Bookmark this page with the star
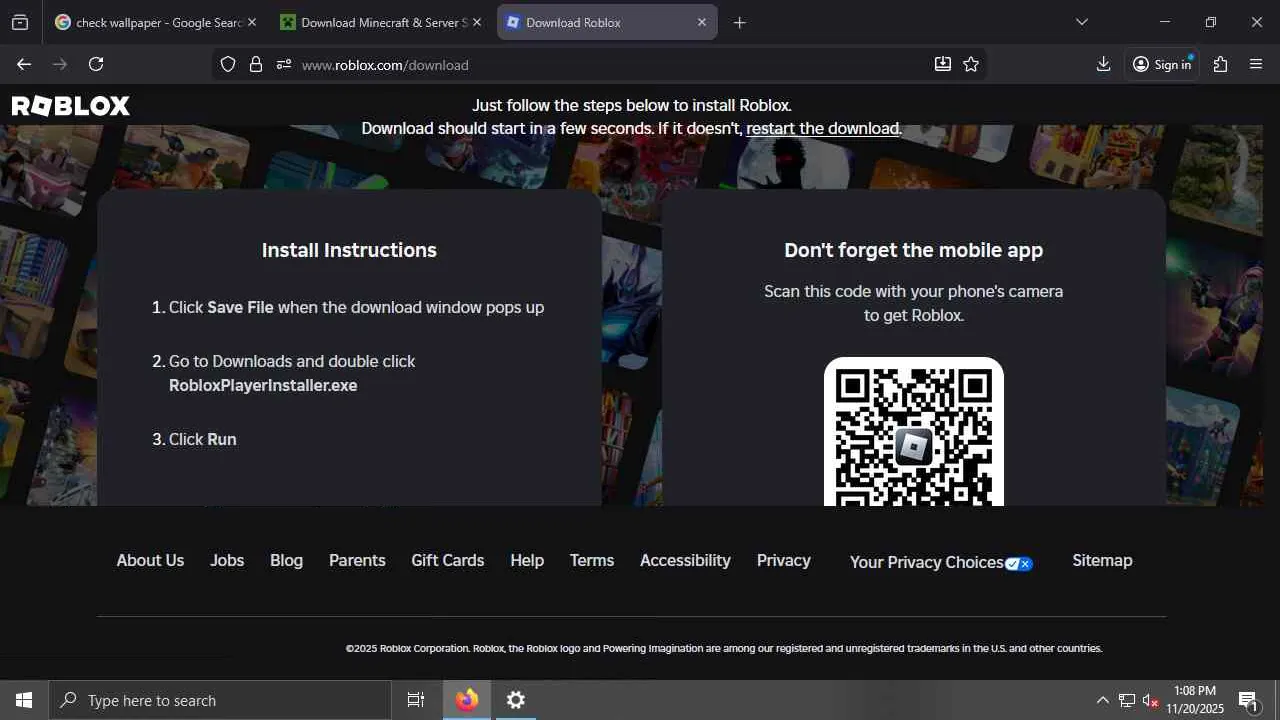 click(x=971, y=64)
